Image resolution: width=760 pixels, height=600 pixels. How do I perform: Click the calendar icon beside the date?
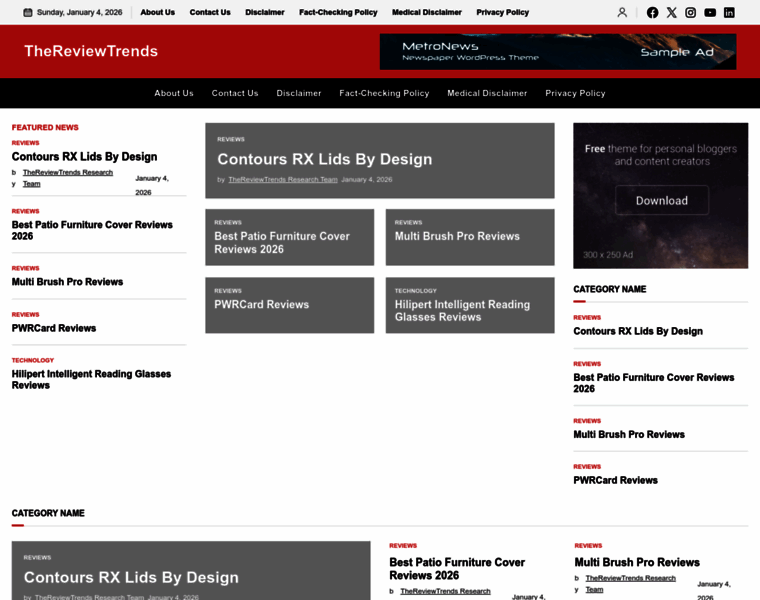(x=28, y=12)
